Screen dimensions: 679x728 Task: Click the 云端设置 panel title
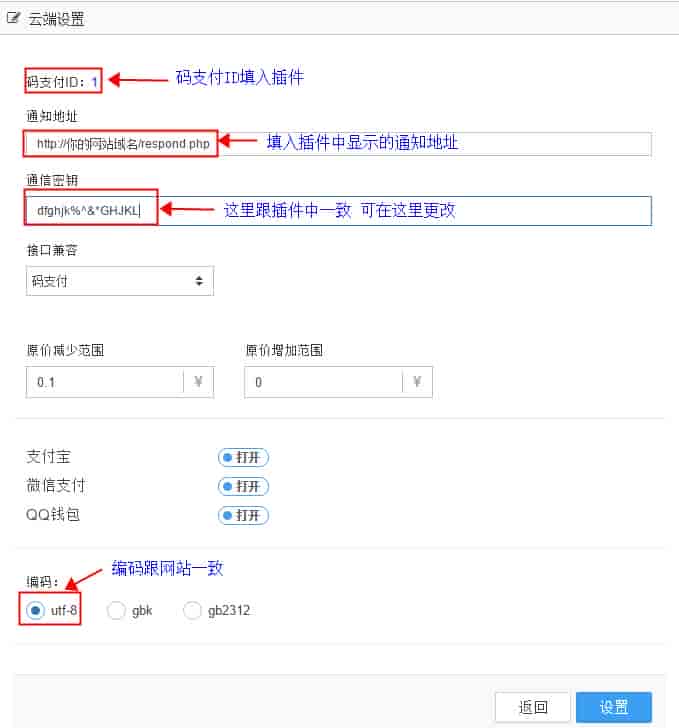coord(56,18)
